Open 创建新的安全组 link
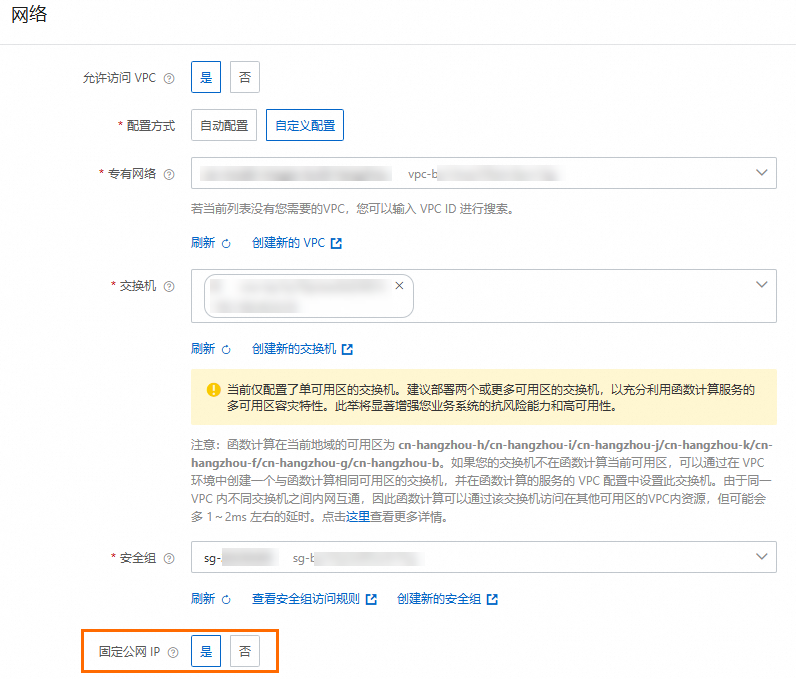 coord(439,599)
